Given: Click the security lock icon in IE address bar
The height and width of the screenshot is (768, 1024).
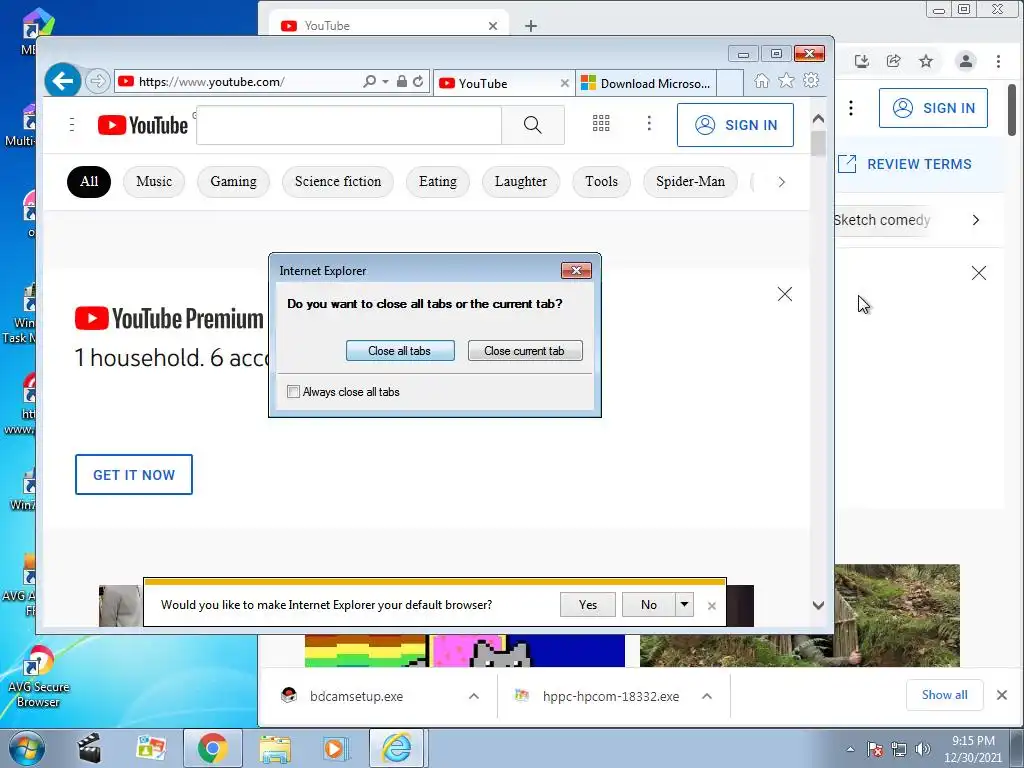Looking at the screenshot, I should (x=402, y=81).
